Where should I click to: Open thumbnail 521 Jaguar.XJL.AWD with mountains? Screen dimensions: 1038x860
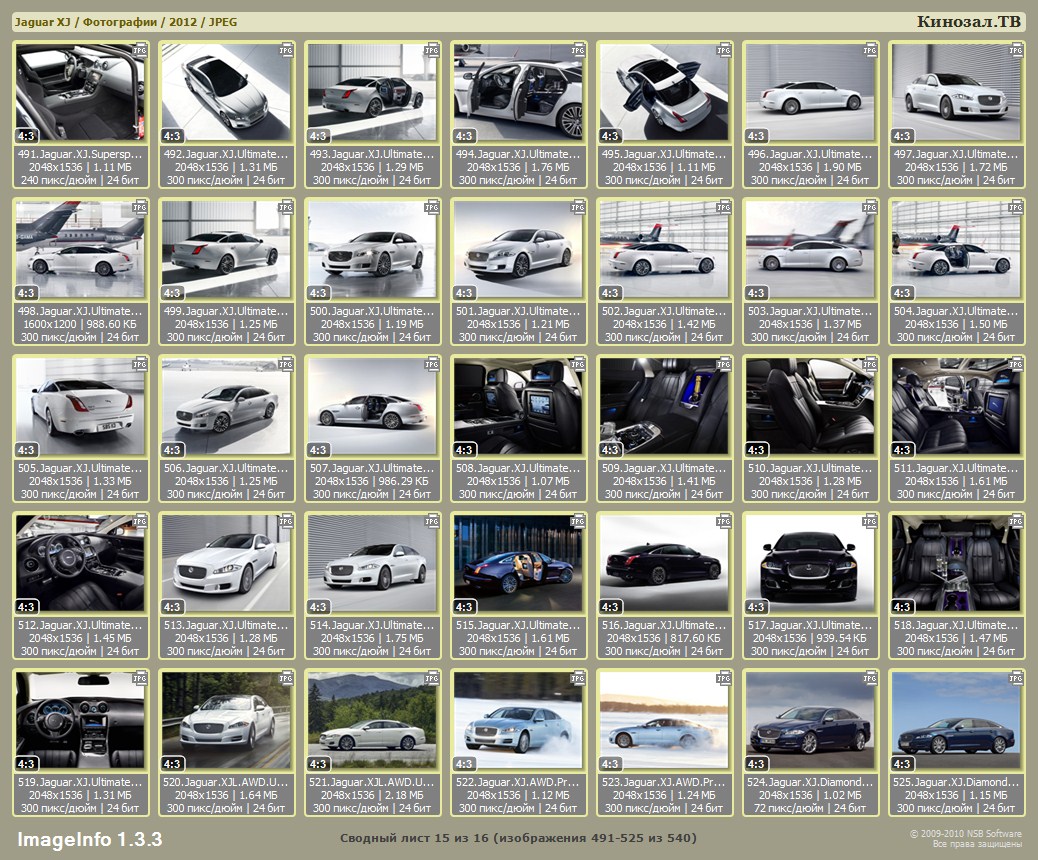click(373, 720)
